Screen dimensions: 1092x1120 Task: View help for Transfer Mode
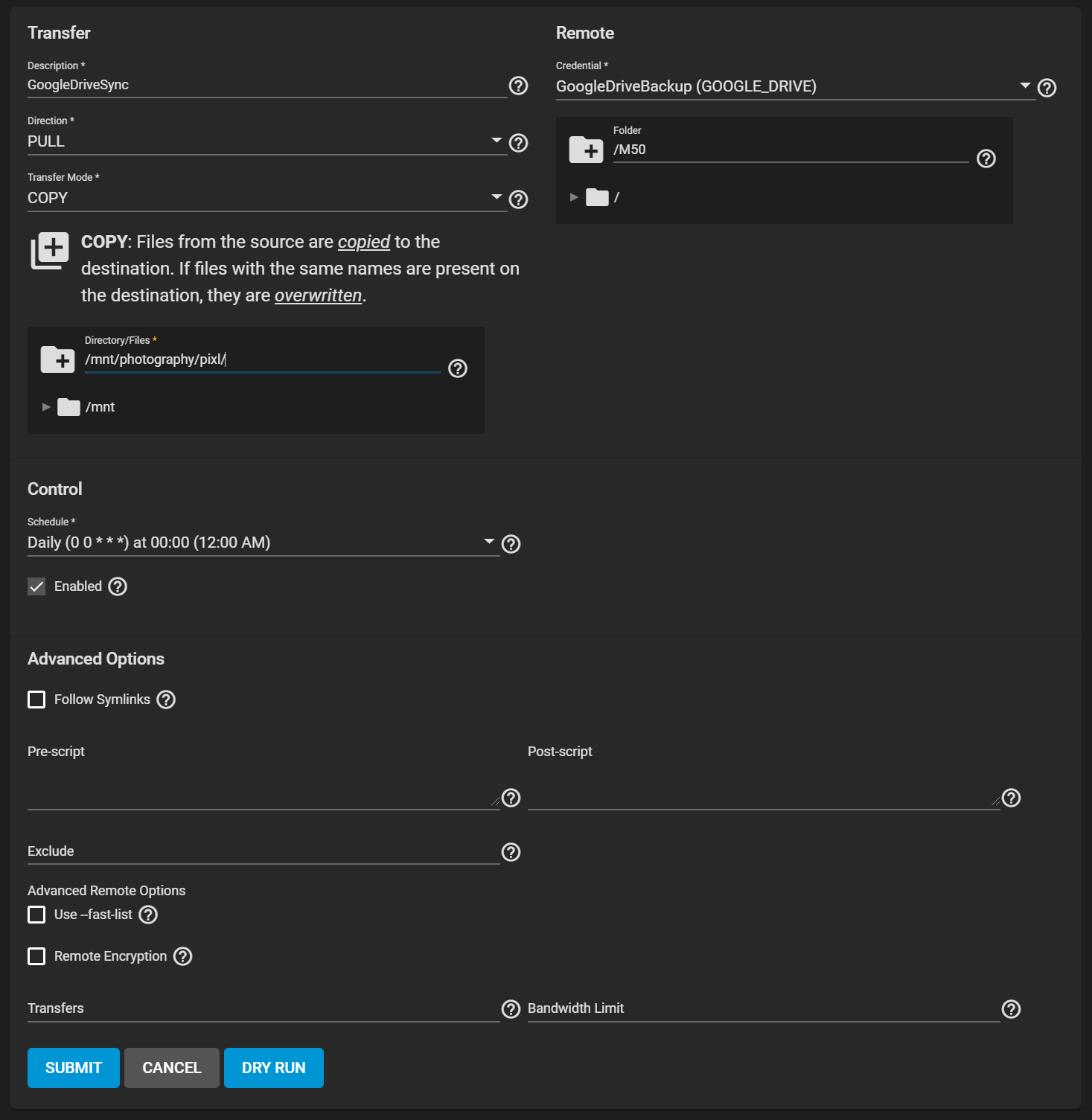[x=518, y=199]
